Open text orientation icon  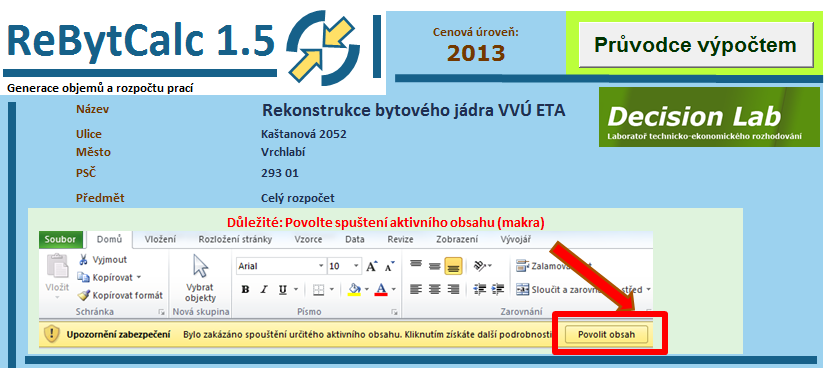479,266
